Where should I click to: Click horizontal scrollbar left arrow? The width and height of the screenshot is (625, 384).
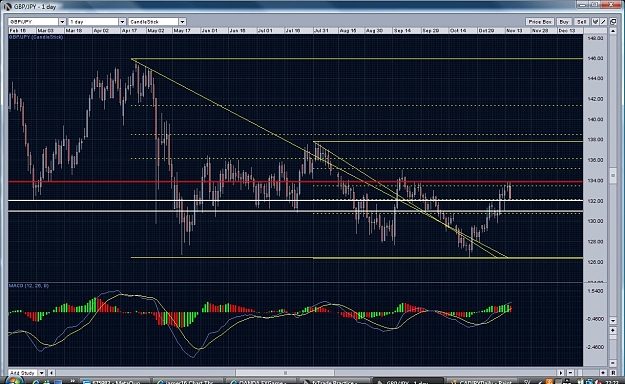(51, 372)
